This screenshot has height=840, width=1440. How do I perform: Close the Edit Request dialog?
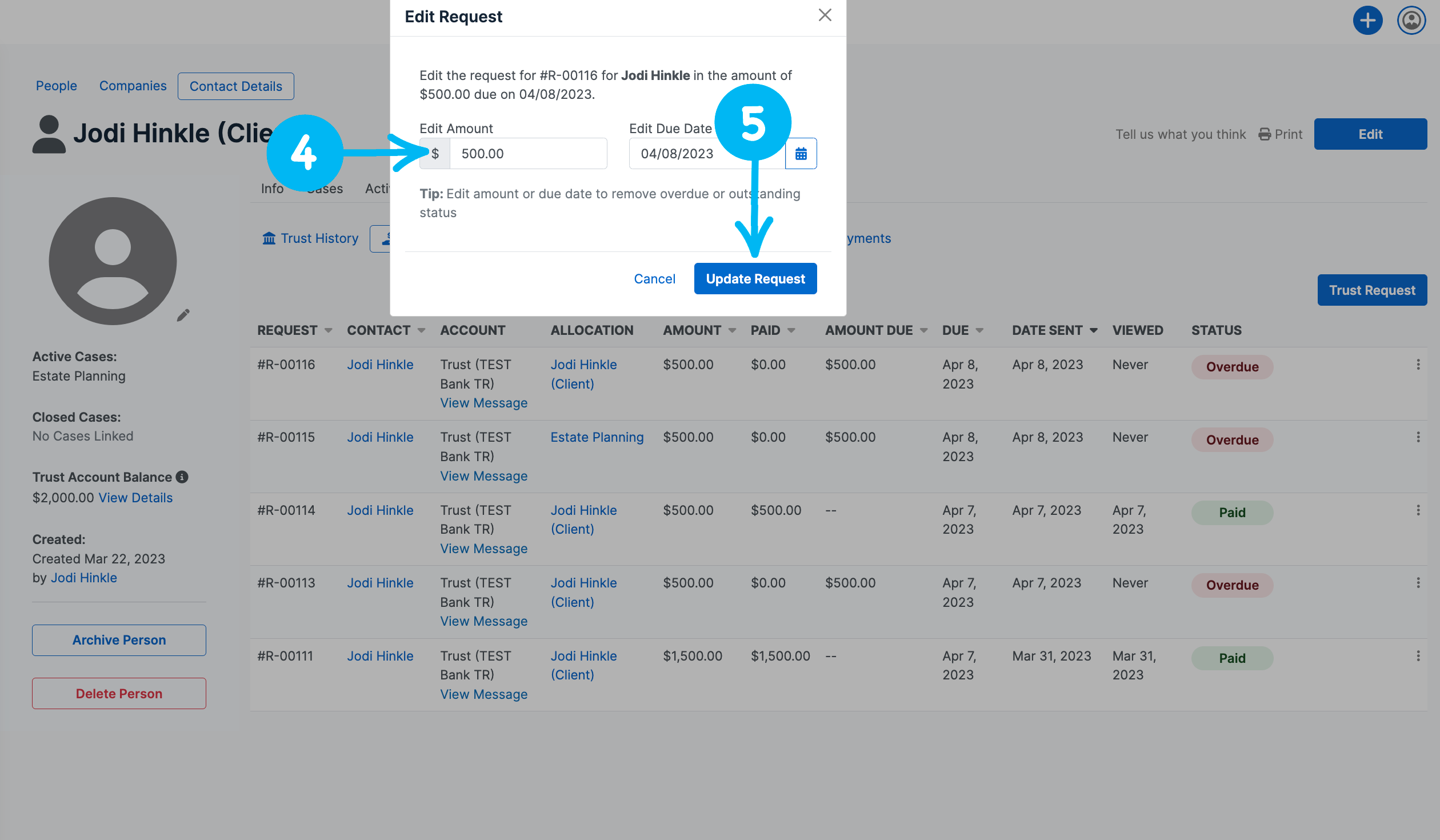(x=825, y=15)
